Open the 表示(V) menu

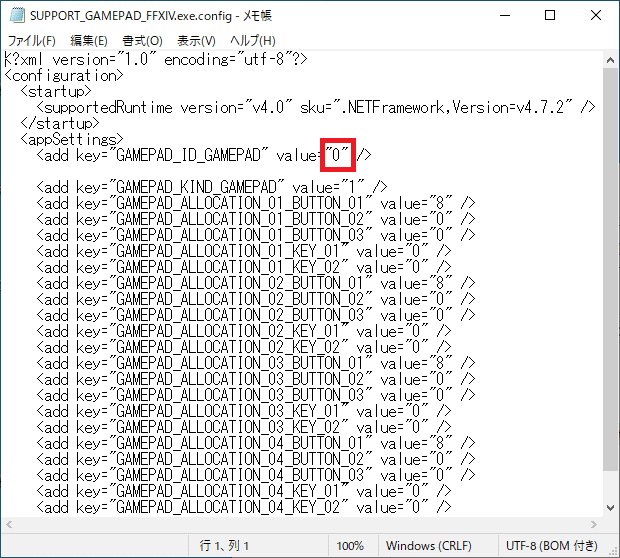pyautogui.click(x=196, y=40)
